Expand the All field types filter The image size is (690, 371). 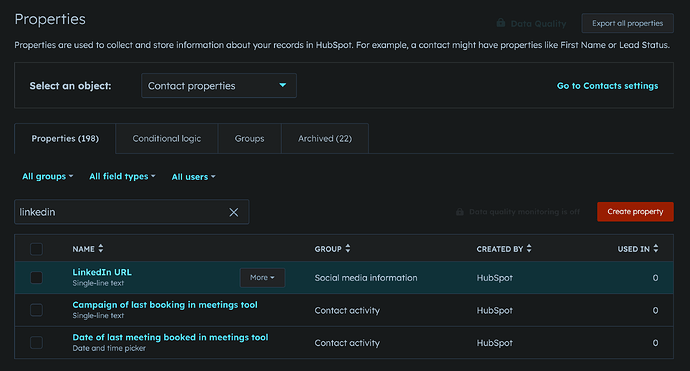(x=122, y=176)
